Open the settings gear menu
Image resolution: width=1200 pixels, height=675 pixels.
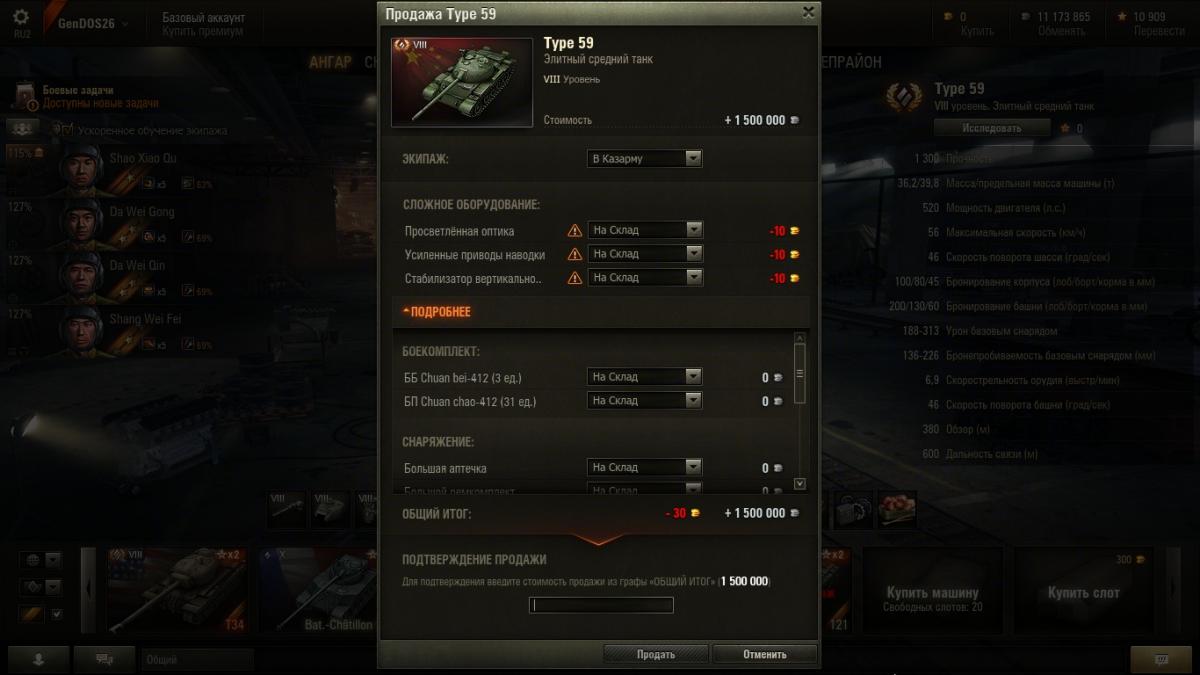pyautogui.click(x=22, y=17)
